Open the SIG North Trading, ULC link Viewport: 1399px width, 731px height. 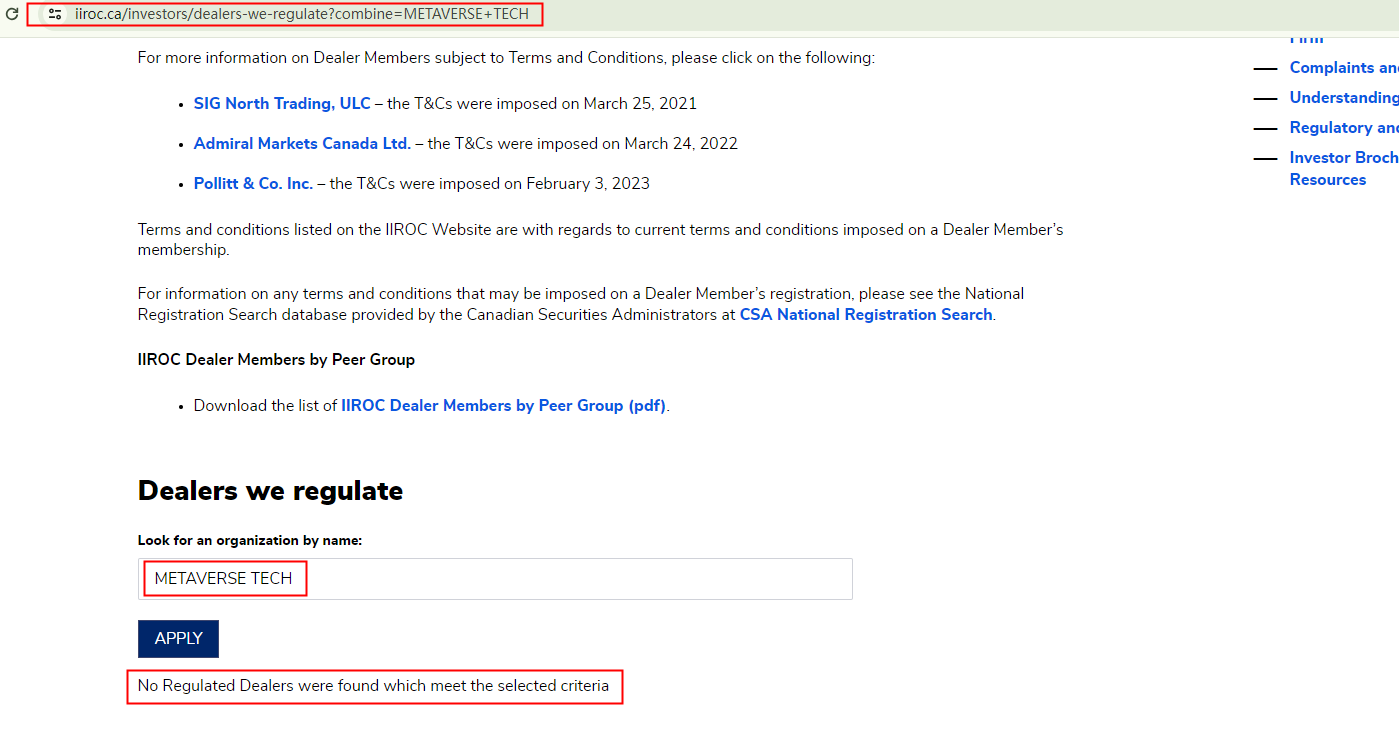coord(282,104)
